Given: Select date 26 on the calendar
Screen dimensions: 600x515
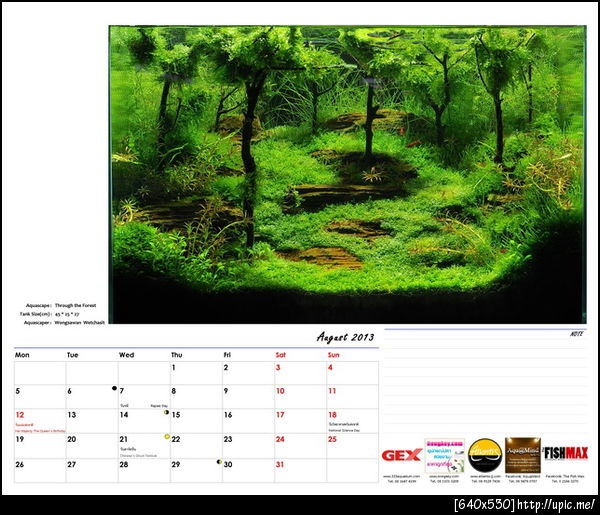Looking at the screenshot, I should (20, 465).
